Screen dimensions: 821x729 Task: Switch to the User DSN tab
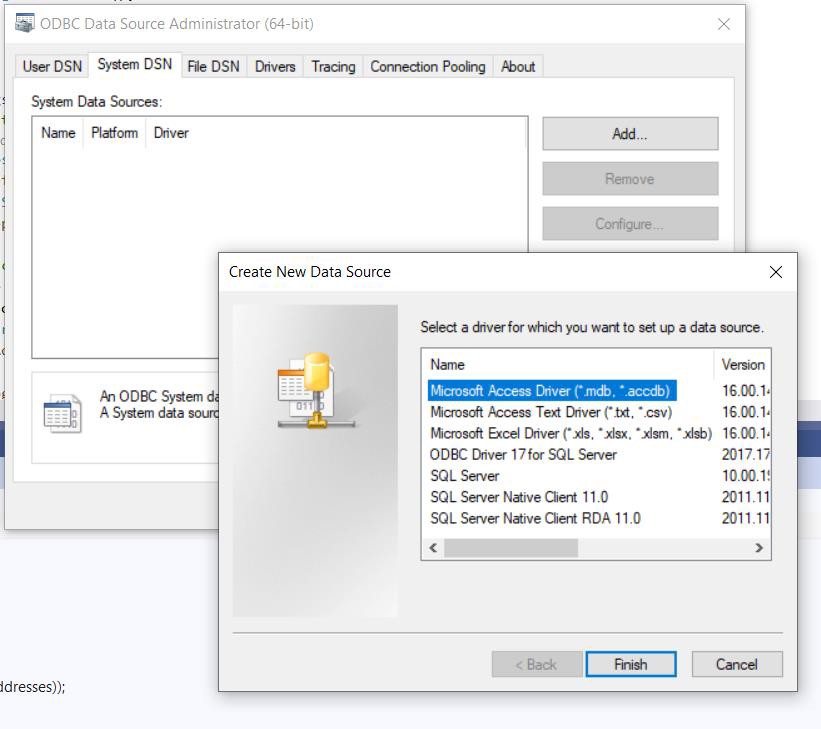[x=52, y=67]
